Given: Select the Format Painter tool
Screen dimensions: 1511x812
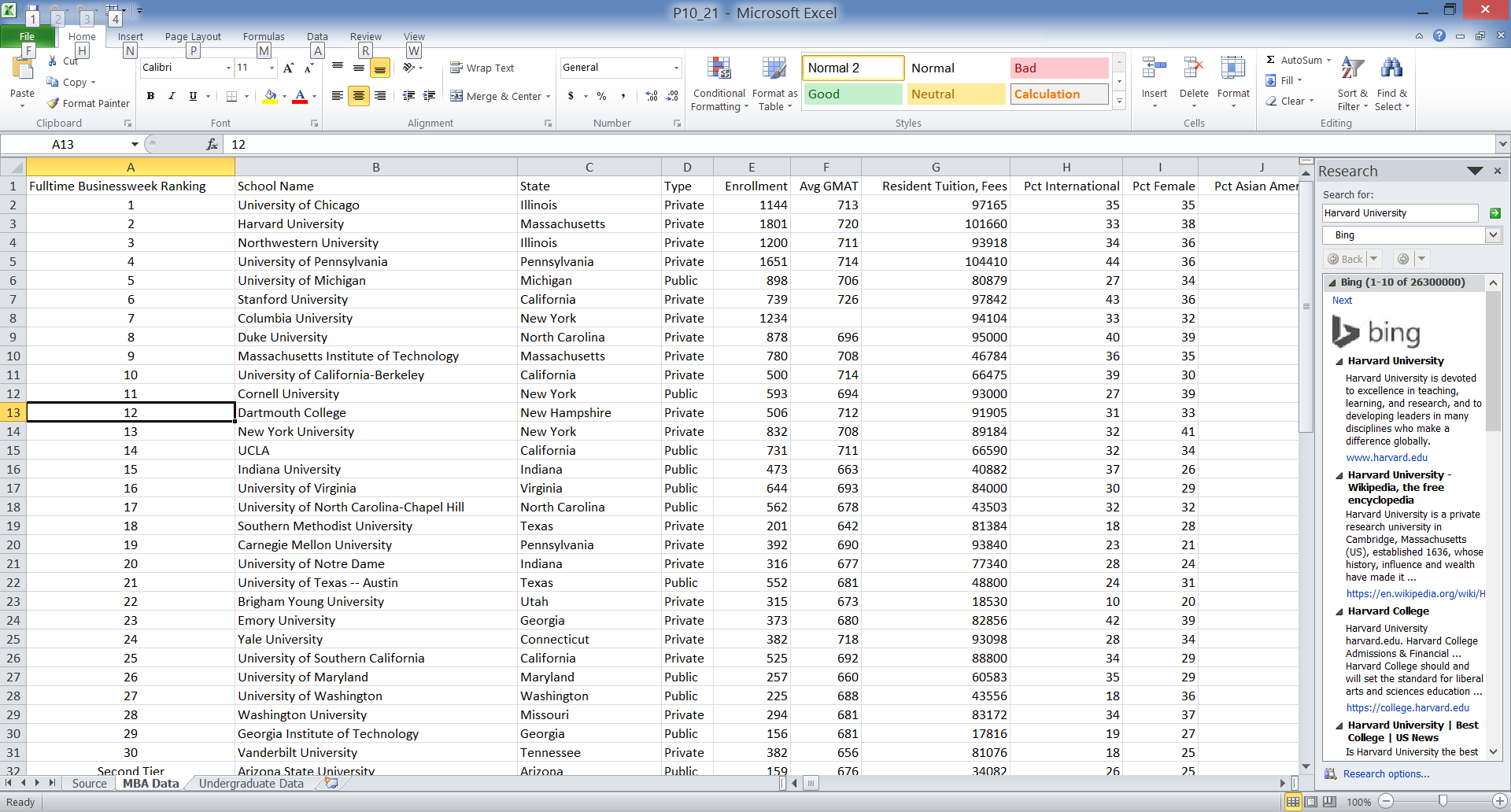Looking at the screenshot, I should tap(88, 103).
